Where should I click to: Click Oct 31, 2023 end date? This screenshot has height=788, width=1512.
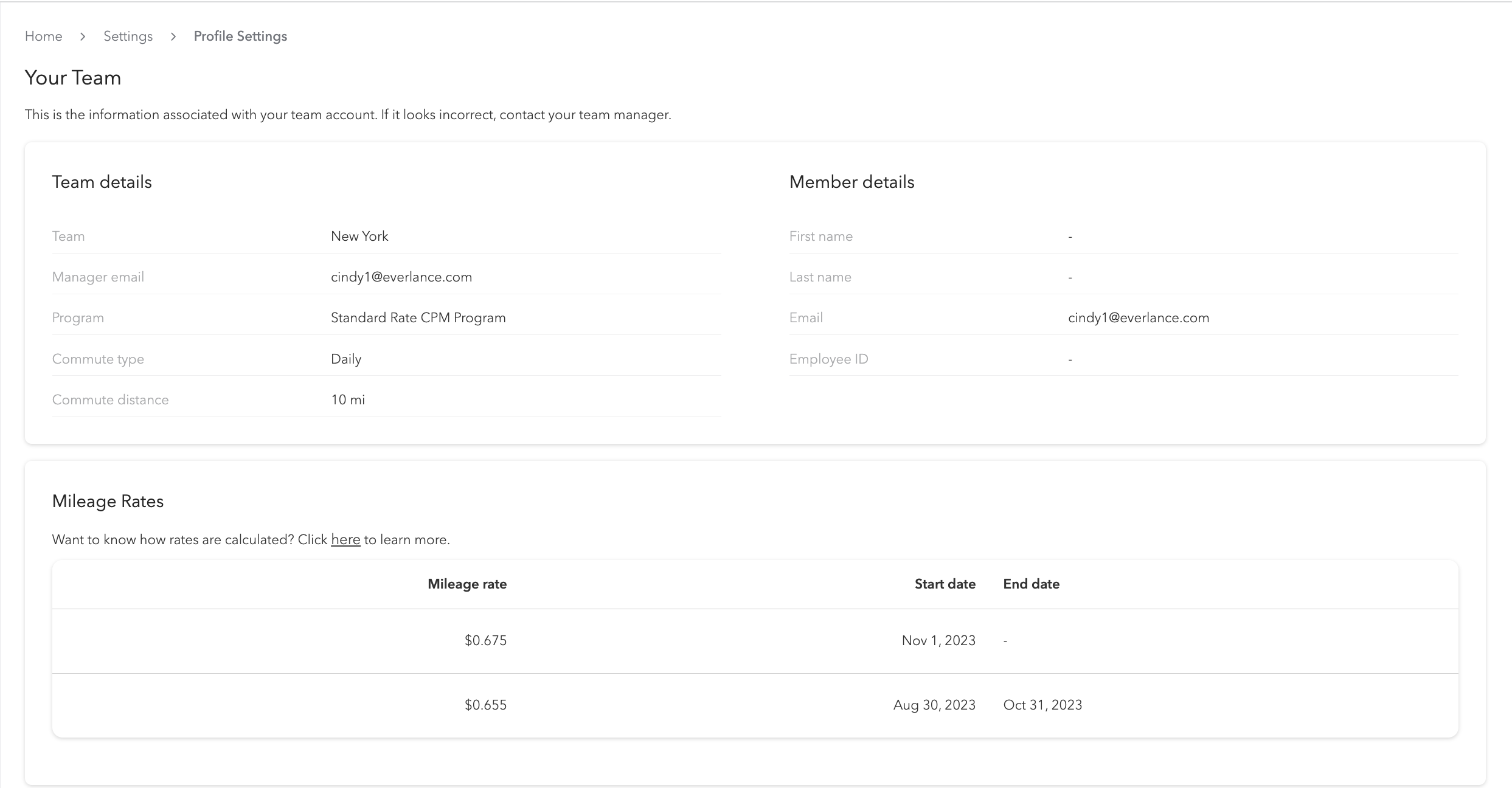[1042, 705]
